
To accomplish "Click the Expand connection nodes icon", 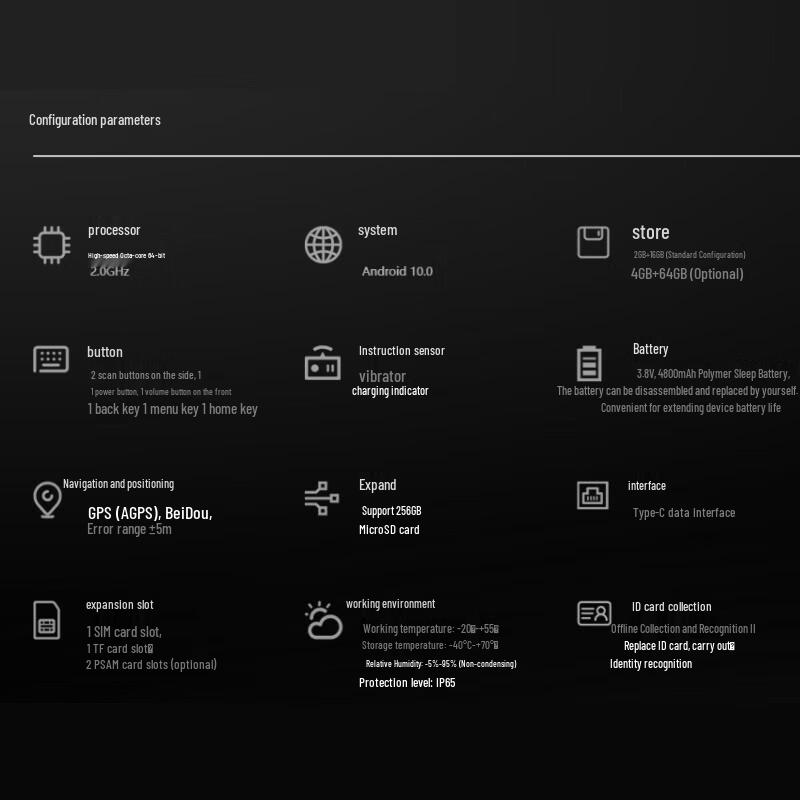I will [321, 498].
